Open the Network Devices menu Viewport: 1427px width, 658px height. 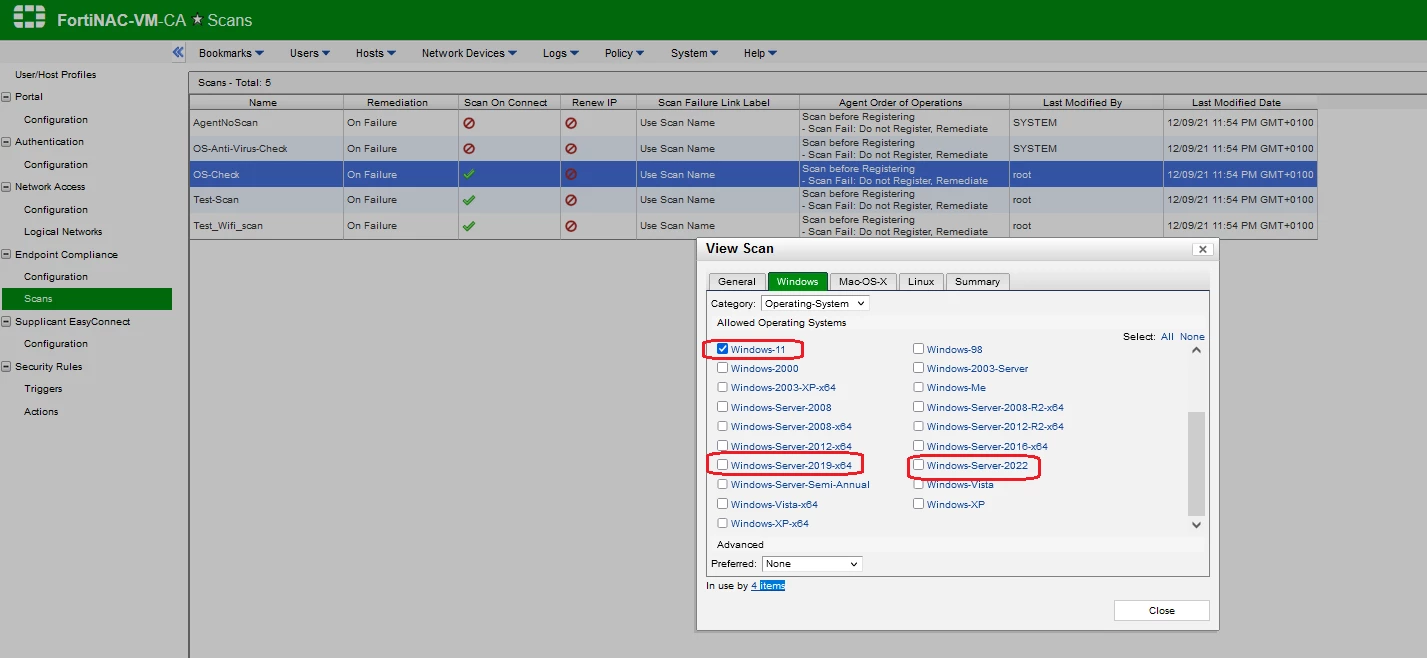point(469,53)
